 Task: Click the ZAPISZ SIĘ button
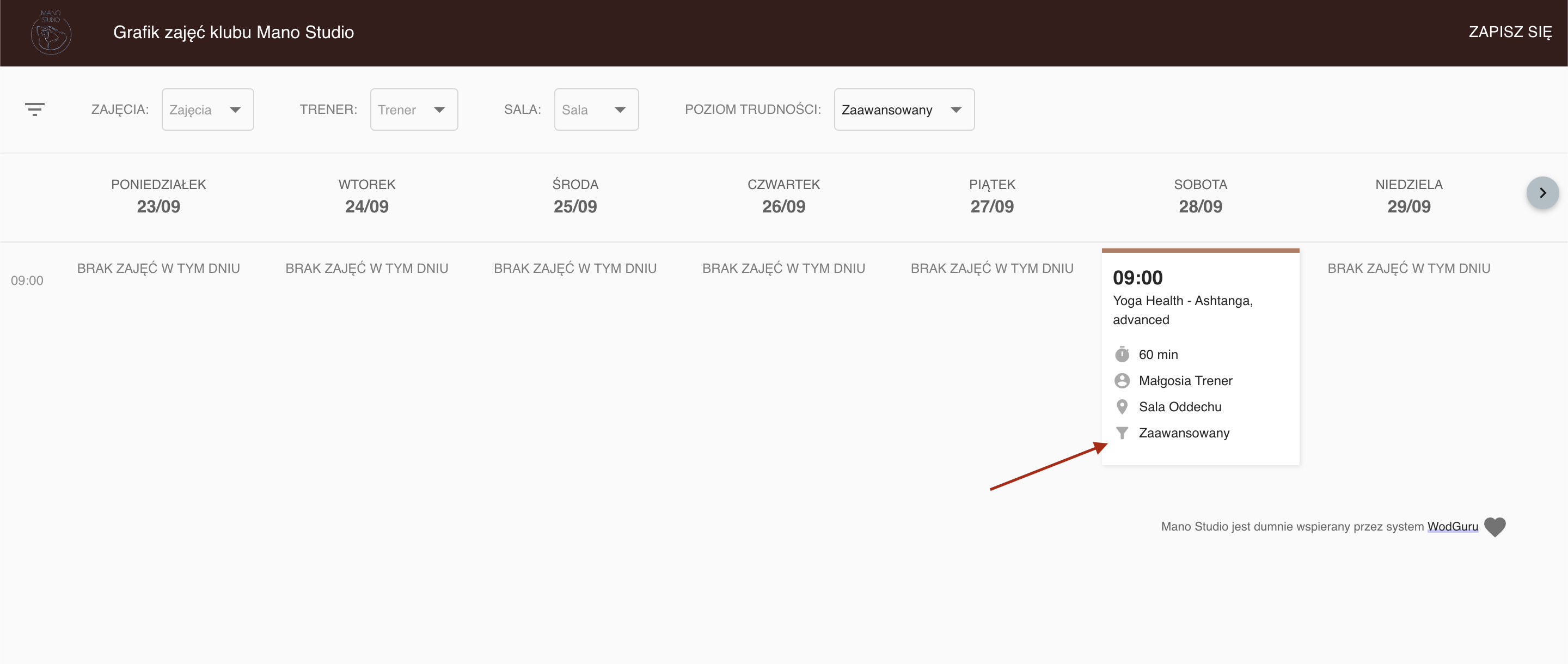[1510, 32]
